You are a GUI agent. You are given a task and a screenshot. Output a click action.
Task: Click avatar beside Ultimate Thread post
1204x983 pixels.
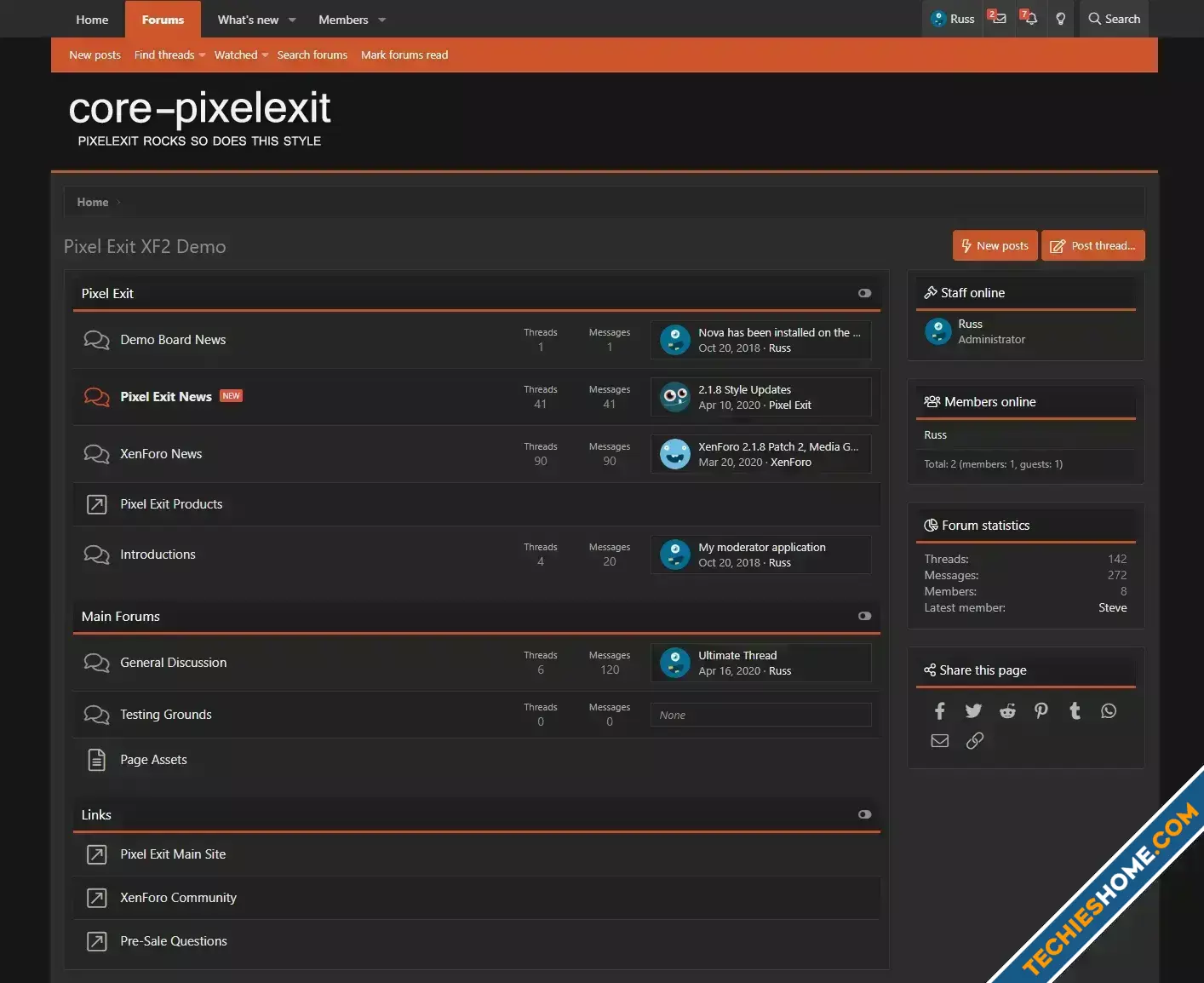click(675, 663)
